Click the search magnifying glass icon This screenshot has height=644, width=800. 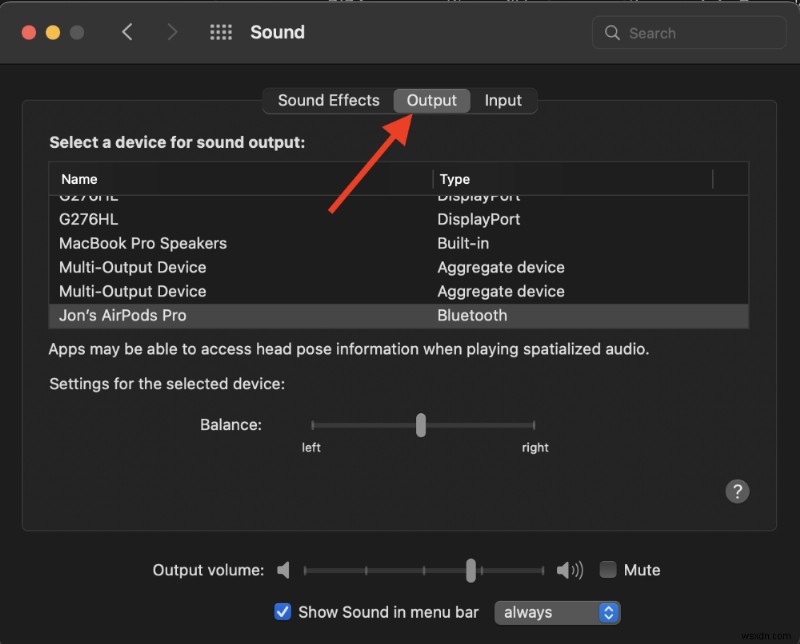[611, 33]
